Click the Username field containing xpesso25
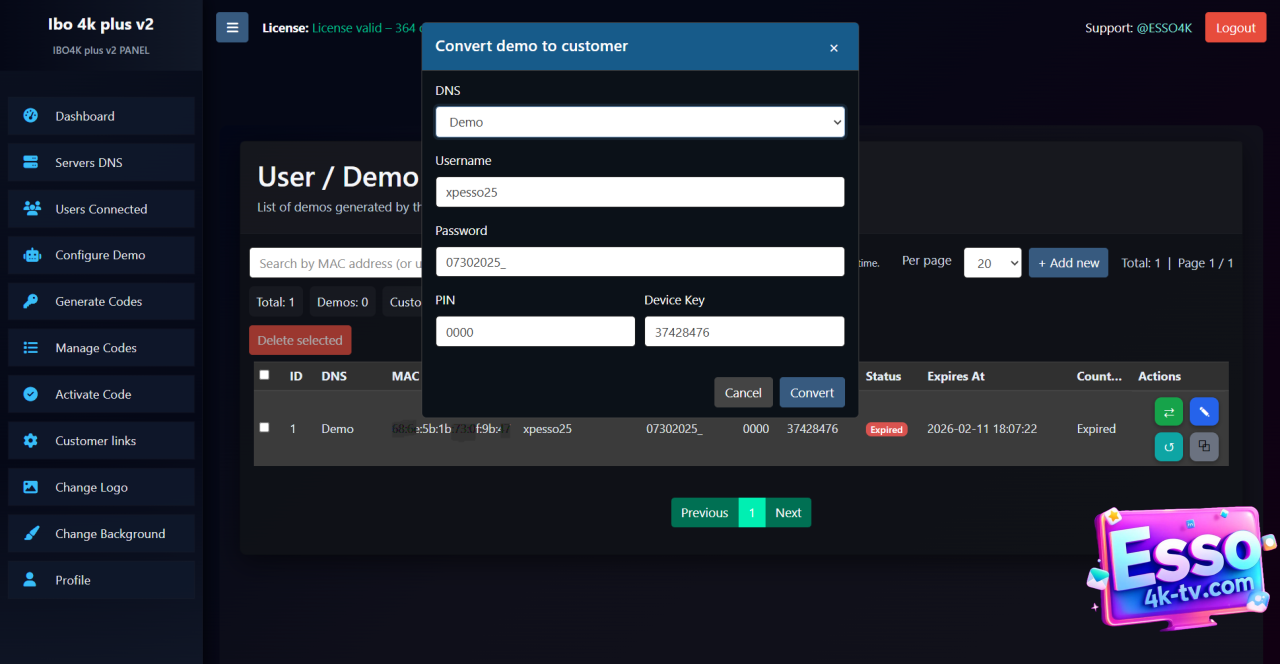1280x664 pixels. 640,192
